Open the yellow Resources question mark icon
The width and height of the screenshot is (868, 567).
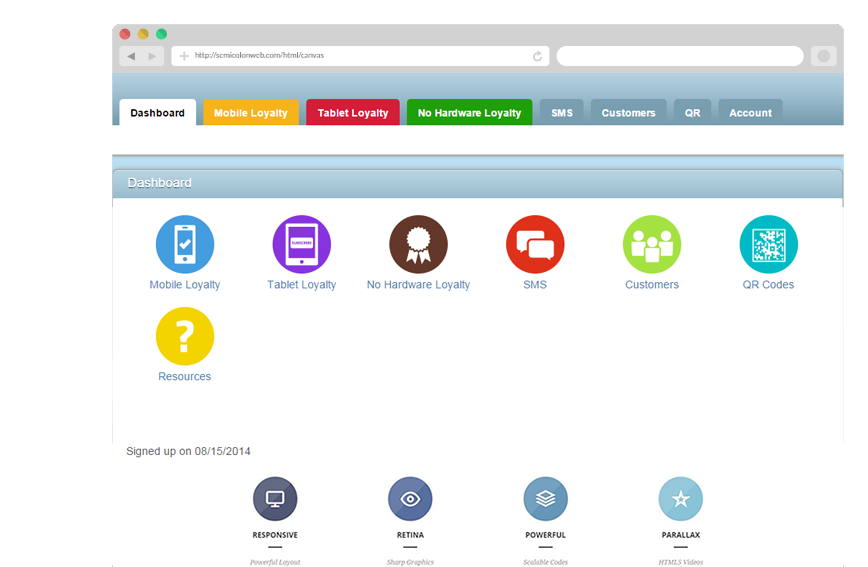pos(185,336)
